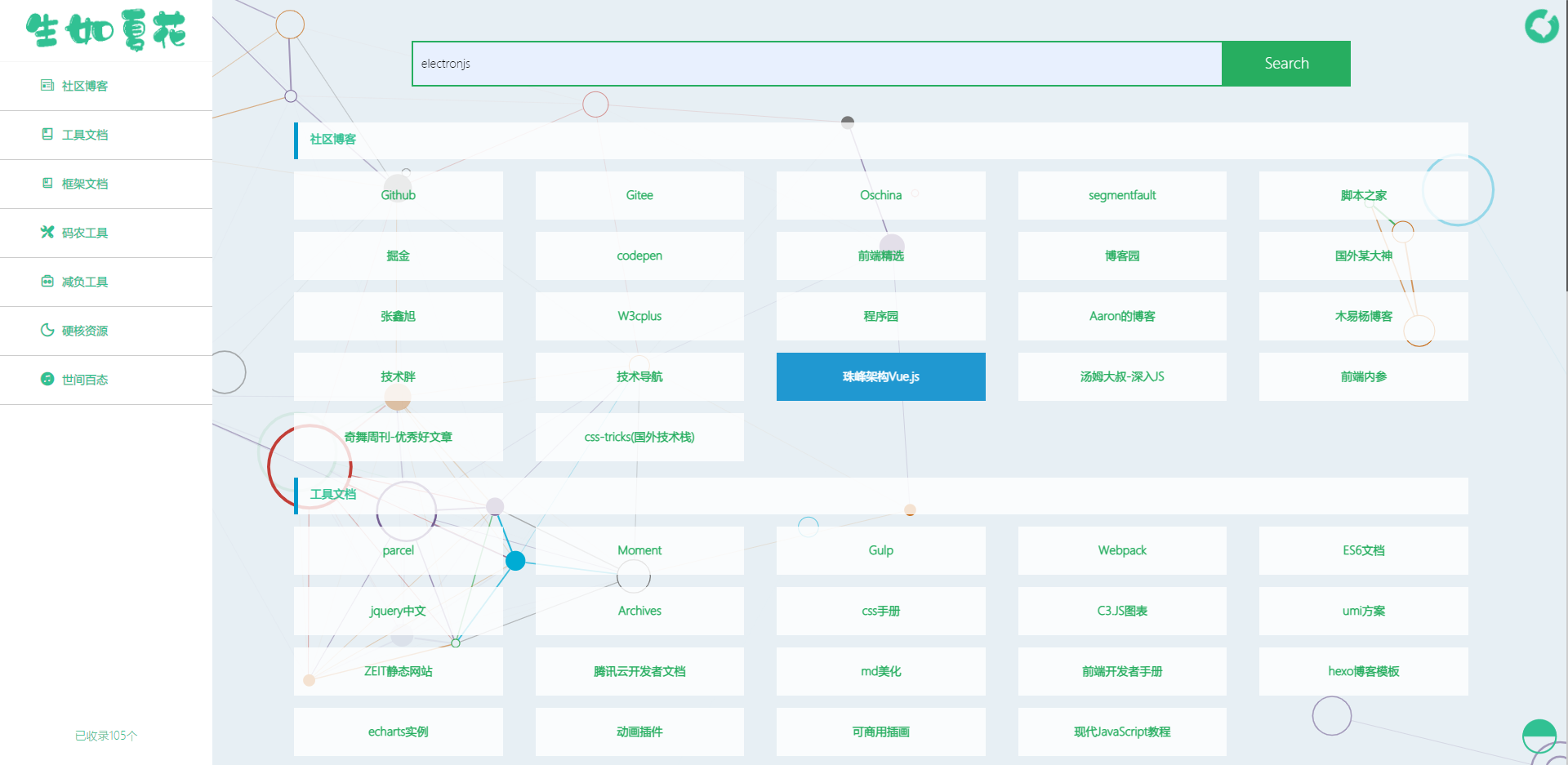Open the Github link card
Screen dimensions: 1568x765
click(398, 195)
